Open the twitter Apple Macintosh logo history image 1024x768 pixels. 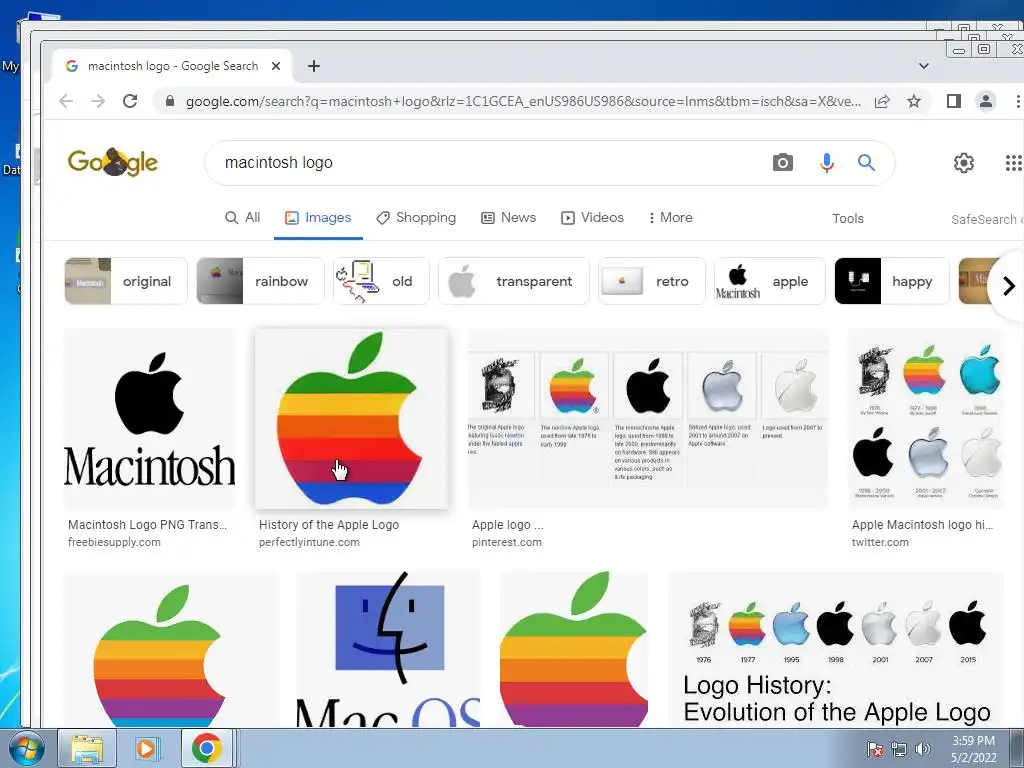[x=927, y=419]
